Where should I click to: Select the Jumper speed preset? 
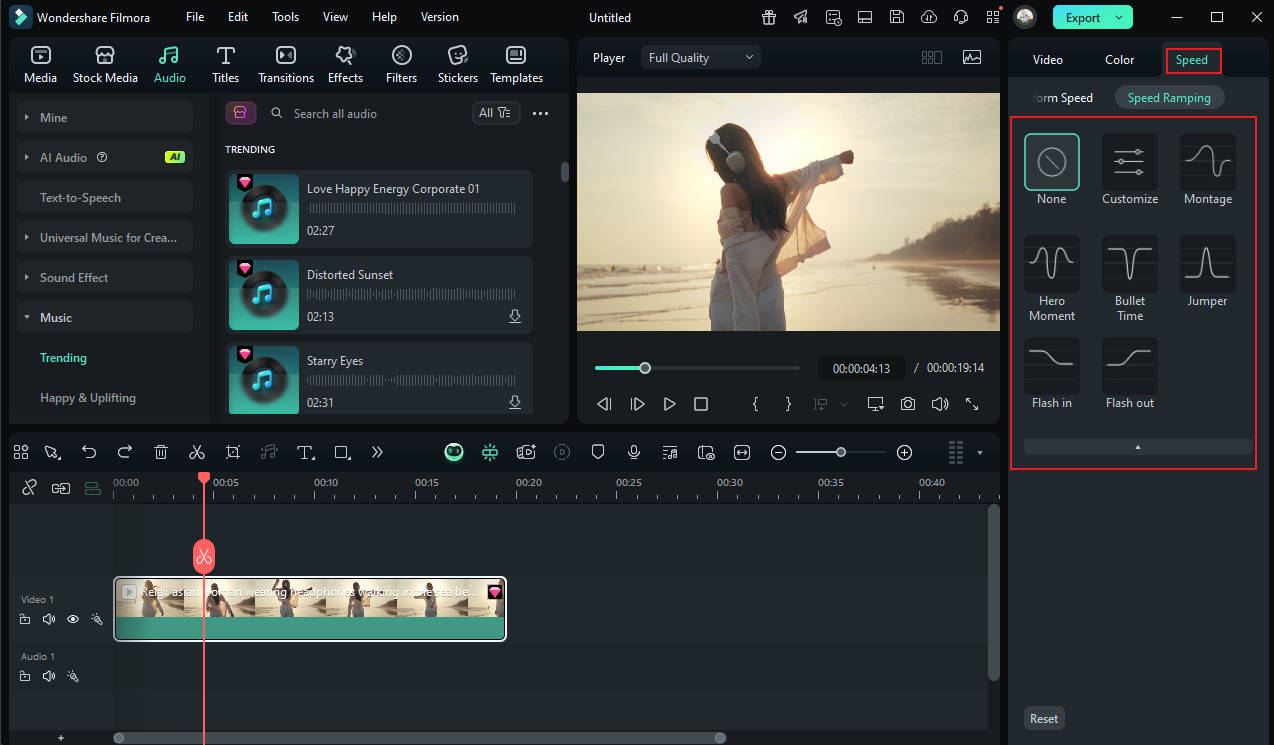(x=1208, y=272)
